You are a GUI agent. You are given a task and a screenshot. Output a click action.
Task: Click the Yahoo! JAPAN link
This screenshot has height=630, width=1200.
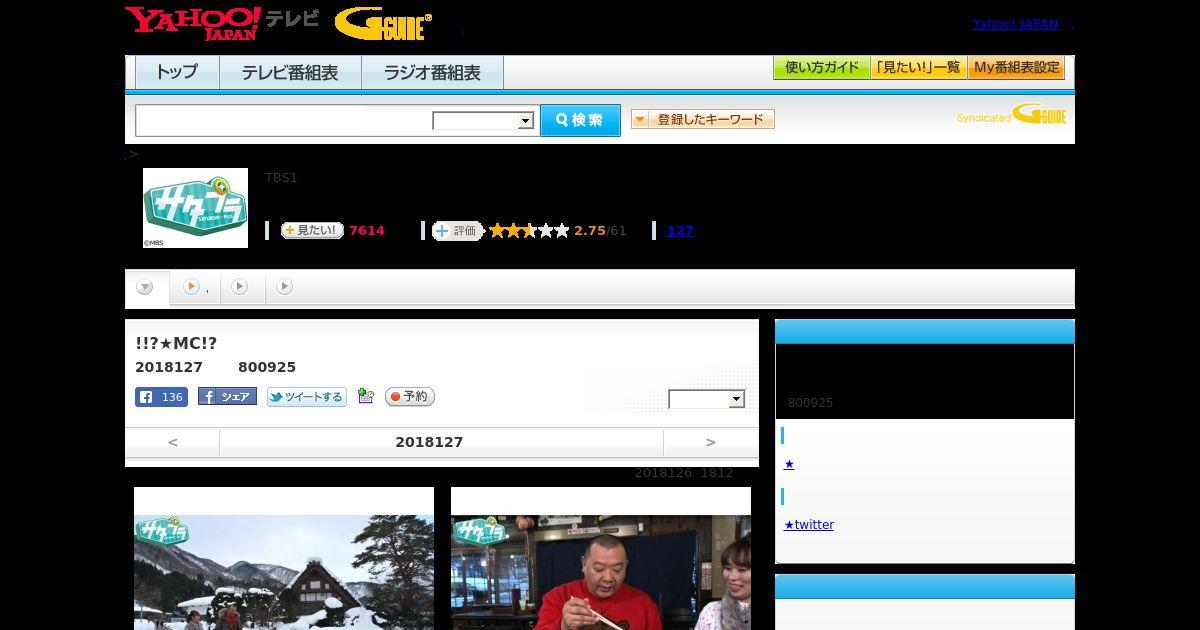(1015, 24)
